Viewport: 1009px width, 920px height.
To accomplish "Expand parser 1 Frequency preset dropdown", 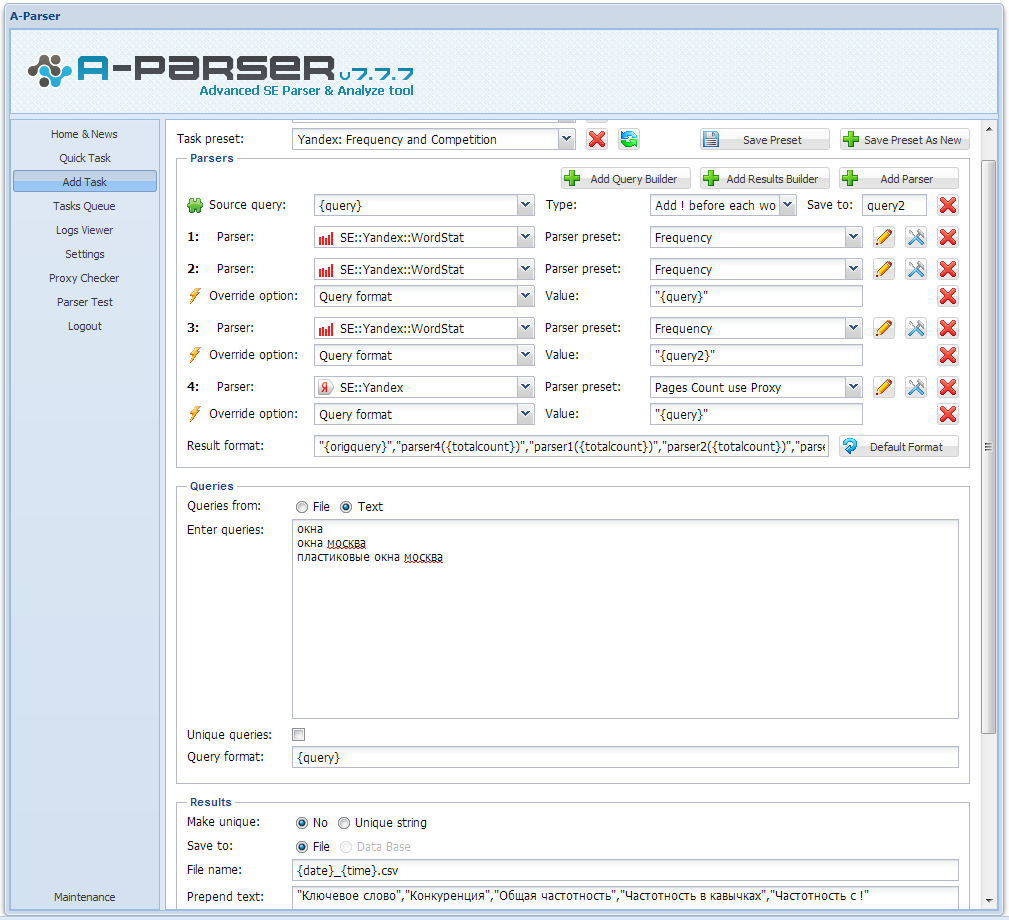I will 853,237.
